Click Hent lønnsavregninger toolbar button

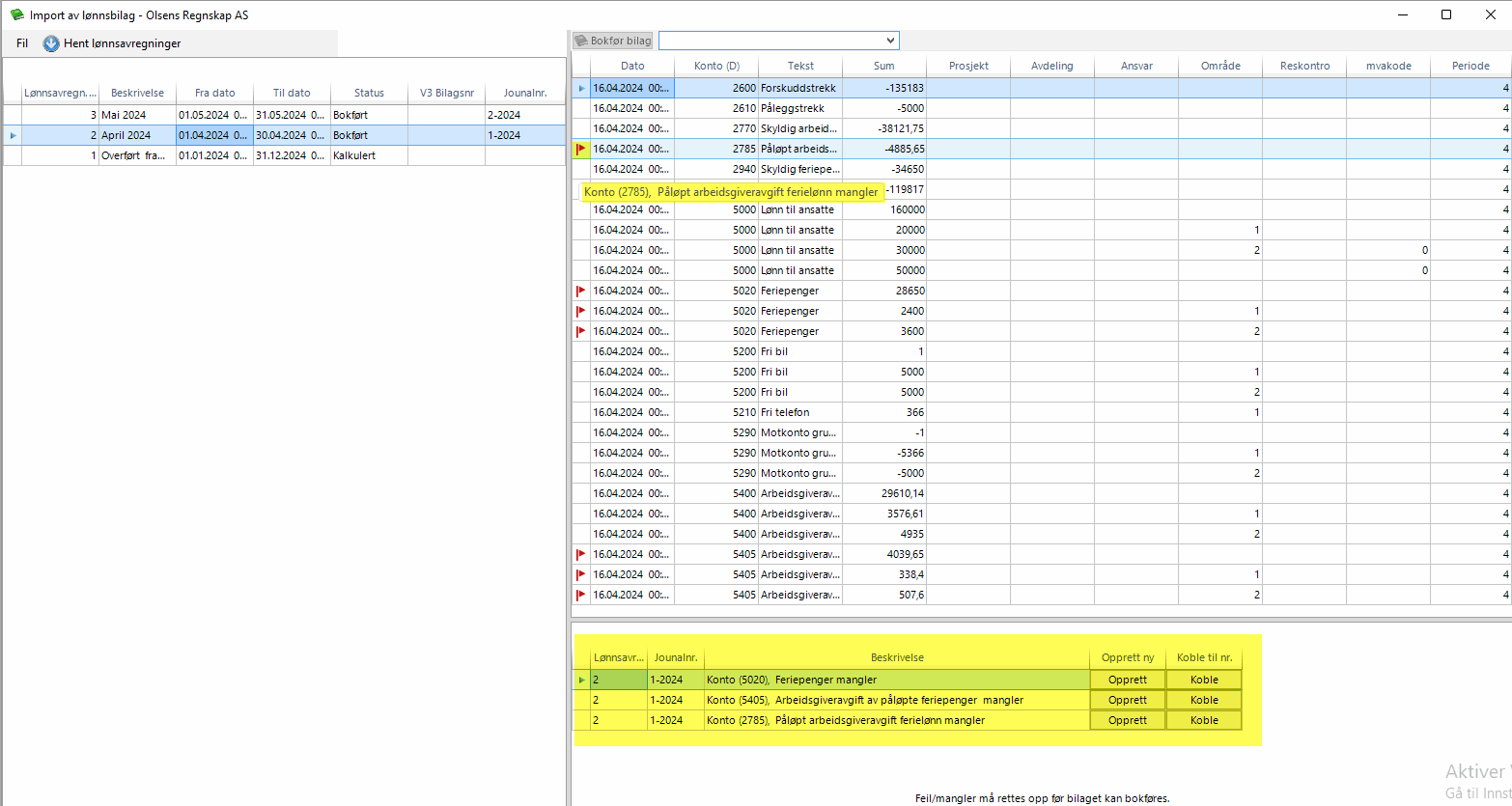click(112, 43)
